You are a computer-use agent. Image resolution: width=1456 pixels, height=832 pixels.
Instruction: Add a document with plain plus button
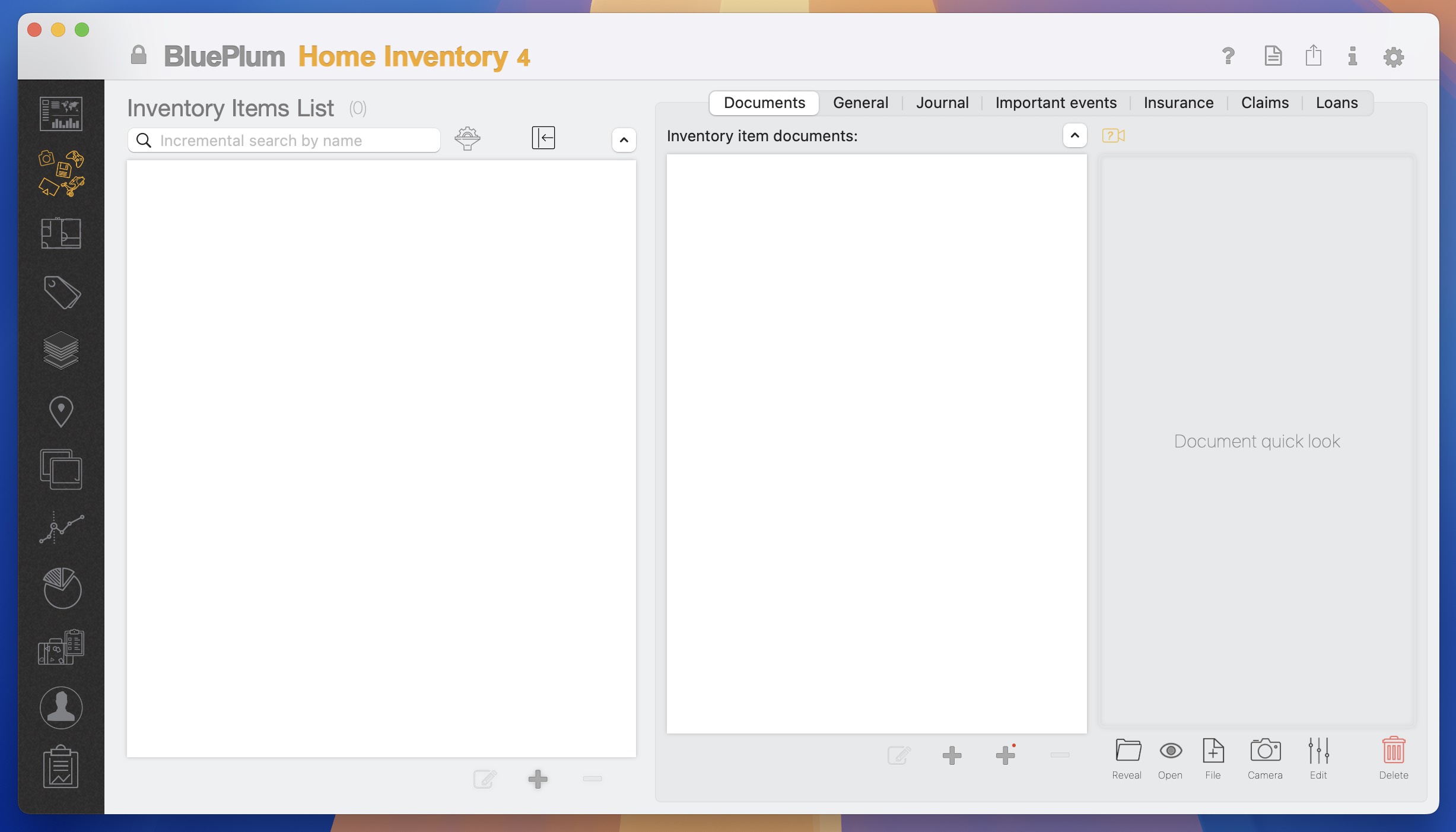click(952, 755)
